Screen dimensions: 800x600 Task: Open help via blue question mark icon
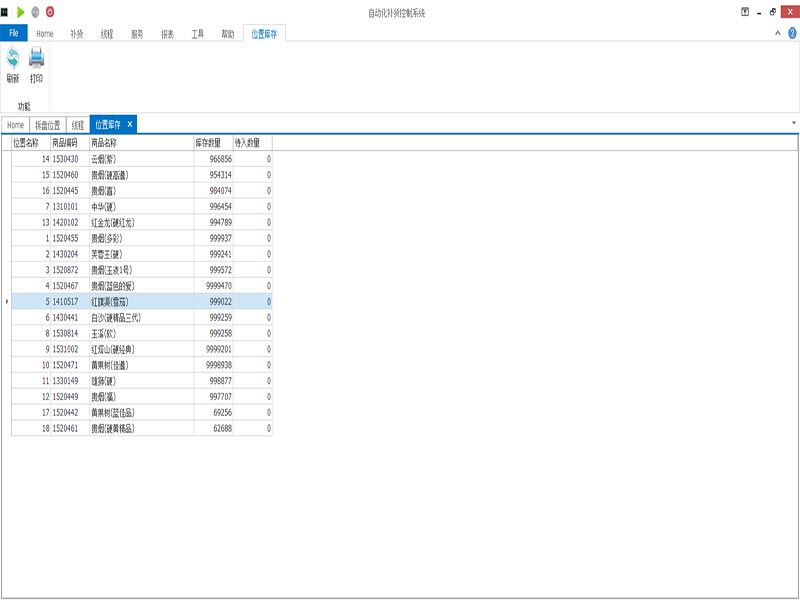pos(792,33)
